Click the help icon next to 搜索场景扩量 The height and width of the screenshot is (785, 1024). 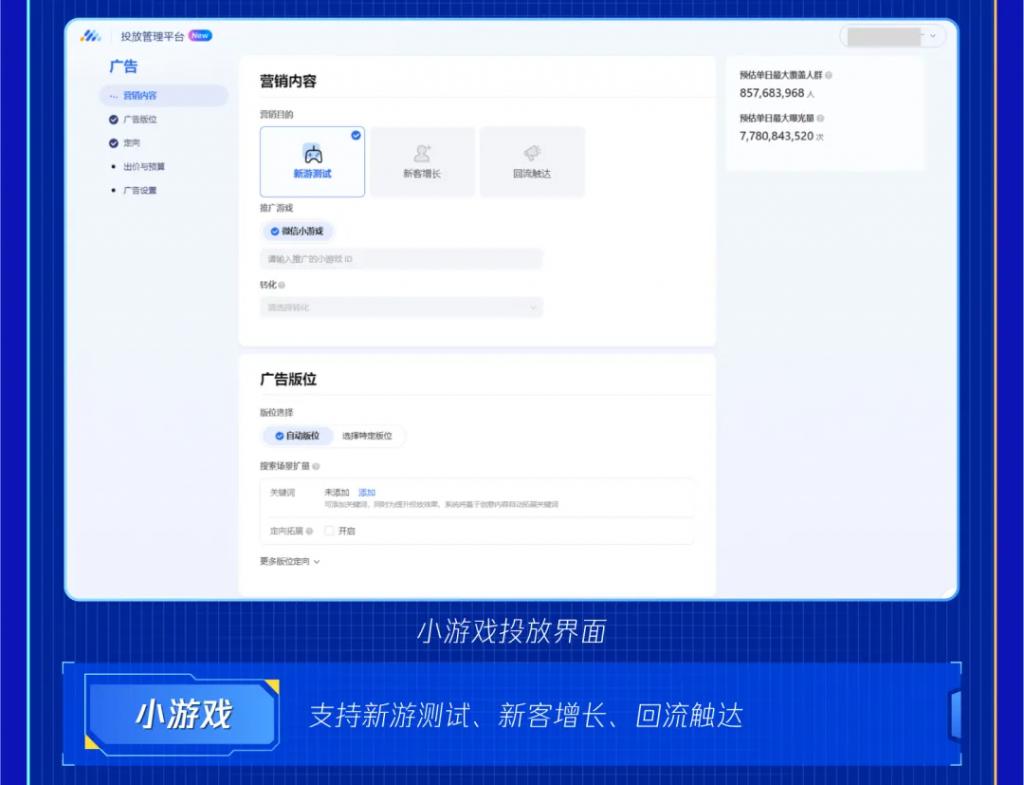pos(316,466)
